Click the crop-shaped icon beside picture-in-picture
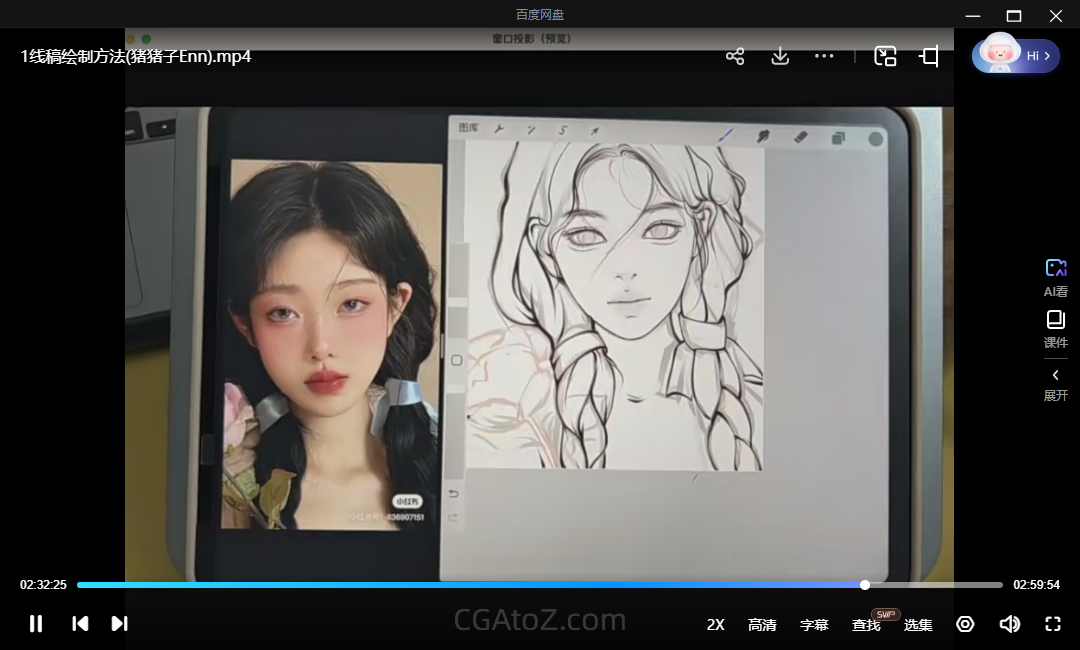 tap(929, 56)
